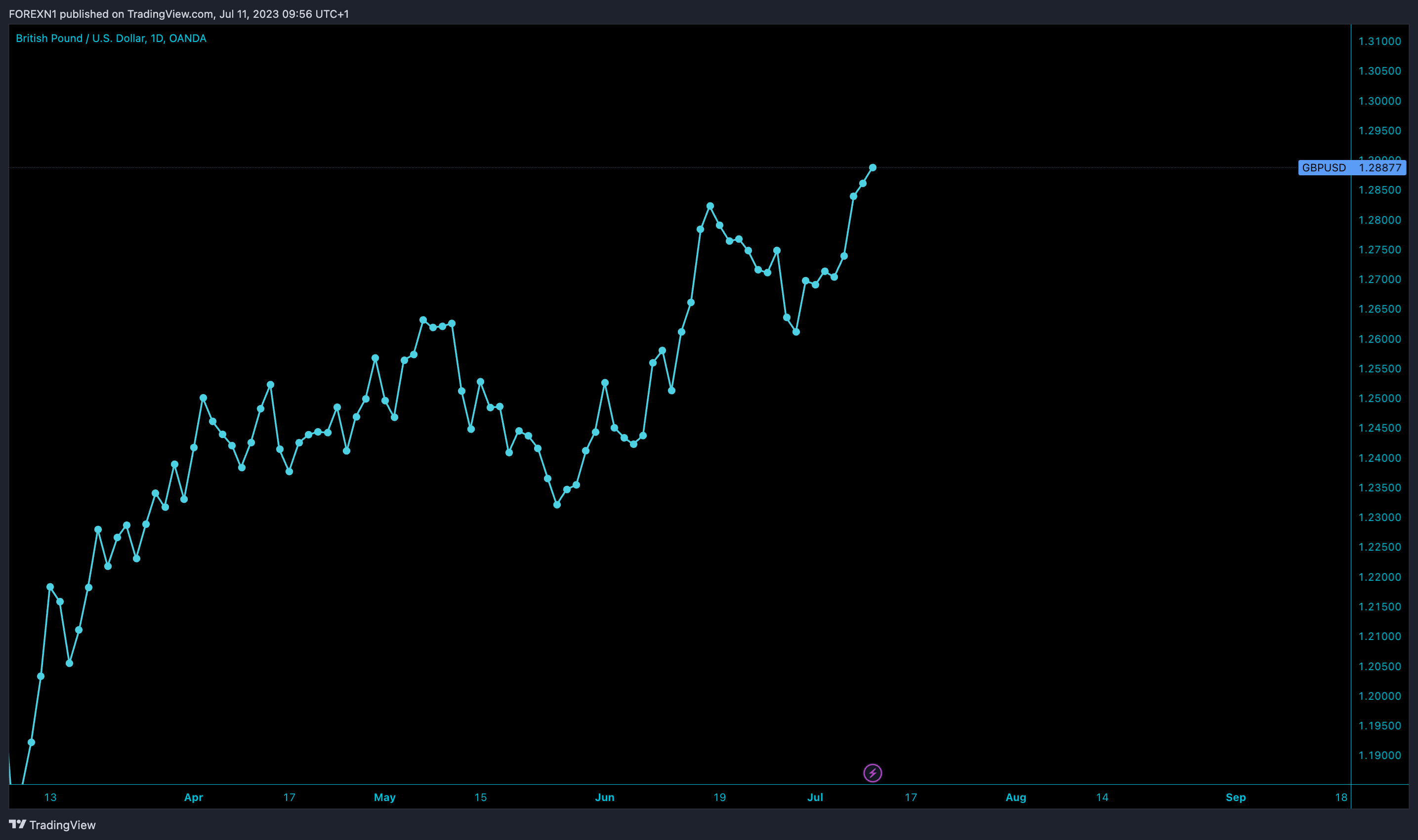Select the 1.21000 price axis label
Viewport: 1418px width, 840px height.
[1379, 636]
